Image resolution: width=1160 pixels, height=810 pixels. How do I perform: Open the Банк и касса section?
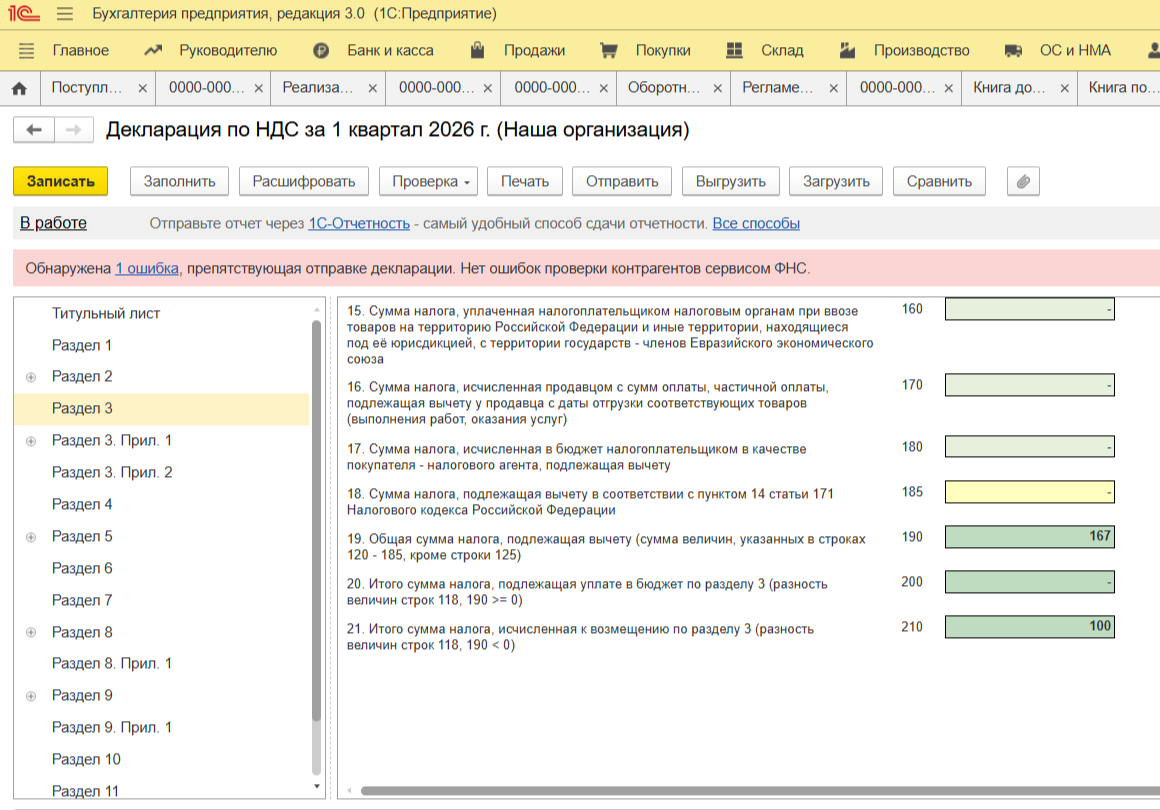373,50
